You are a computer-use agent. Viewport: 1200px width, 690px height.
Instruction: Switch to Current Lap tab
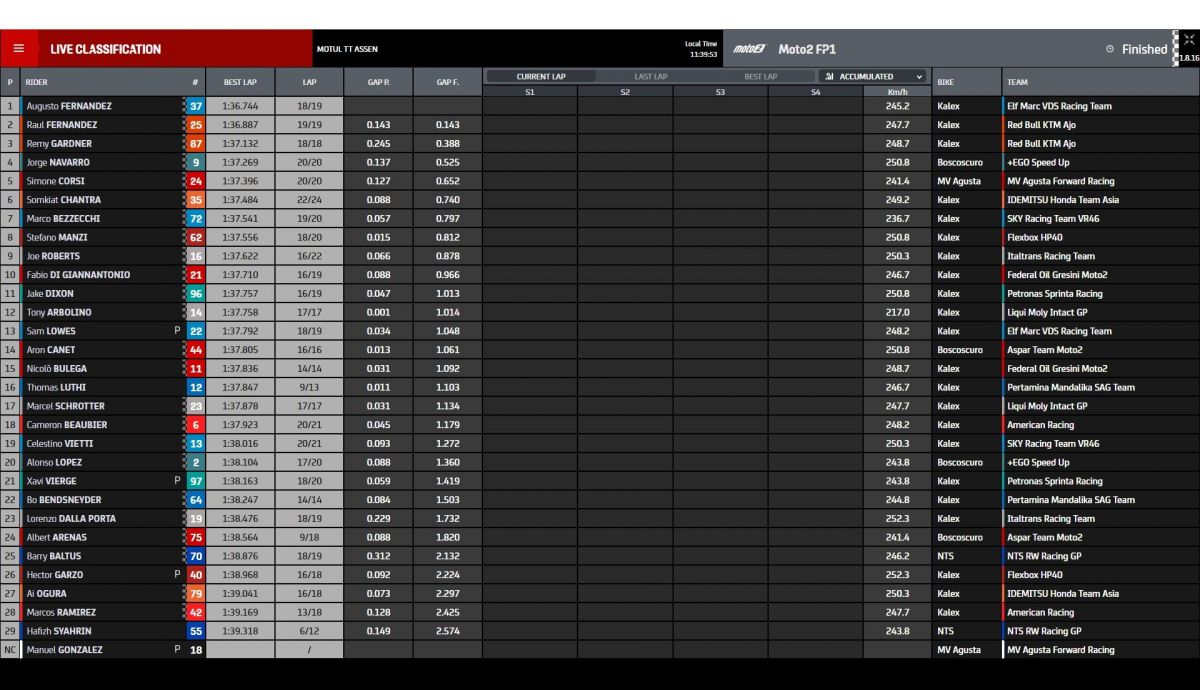(540, 76)
